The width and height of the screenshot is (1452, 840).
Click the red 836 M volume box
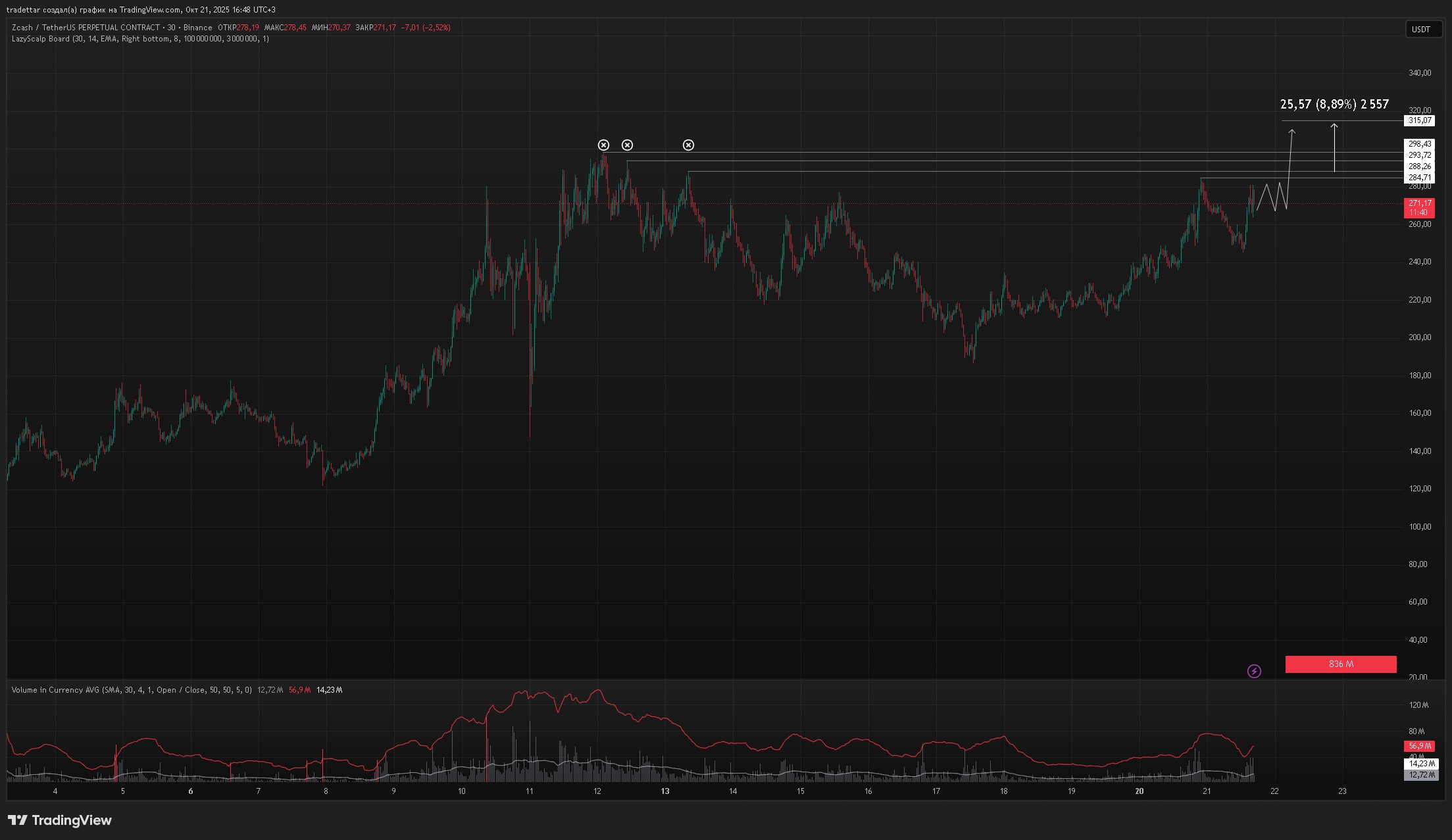coord(1340,664)
